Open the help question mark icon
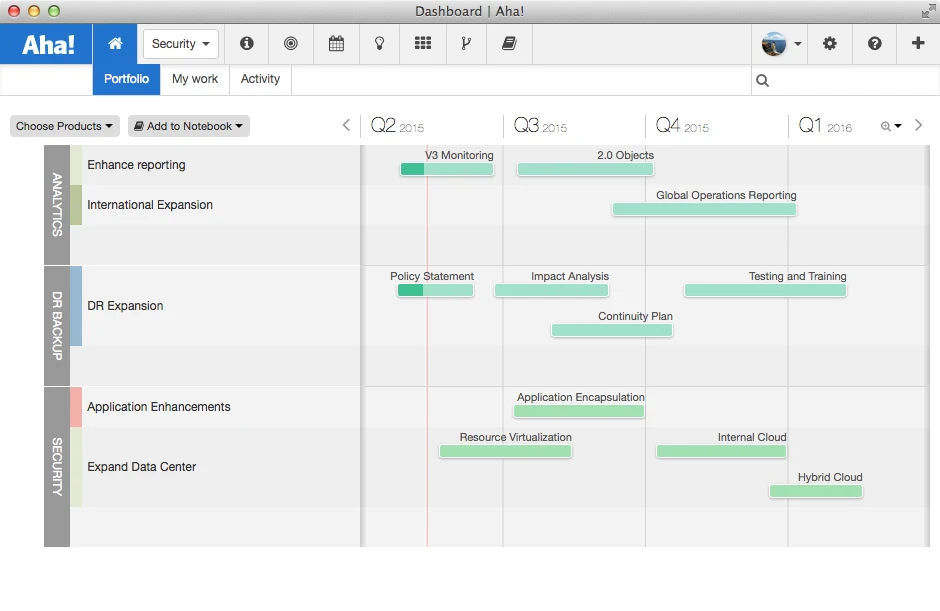 [x=875, y=43]
